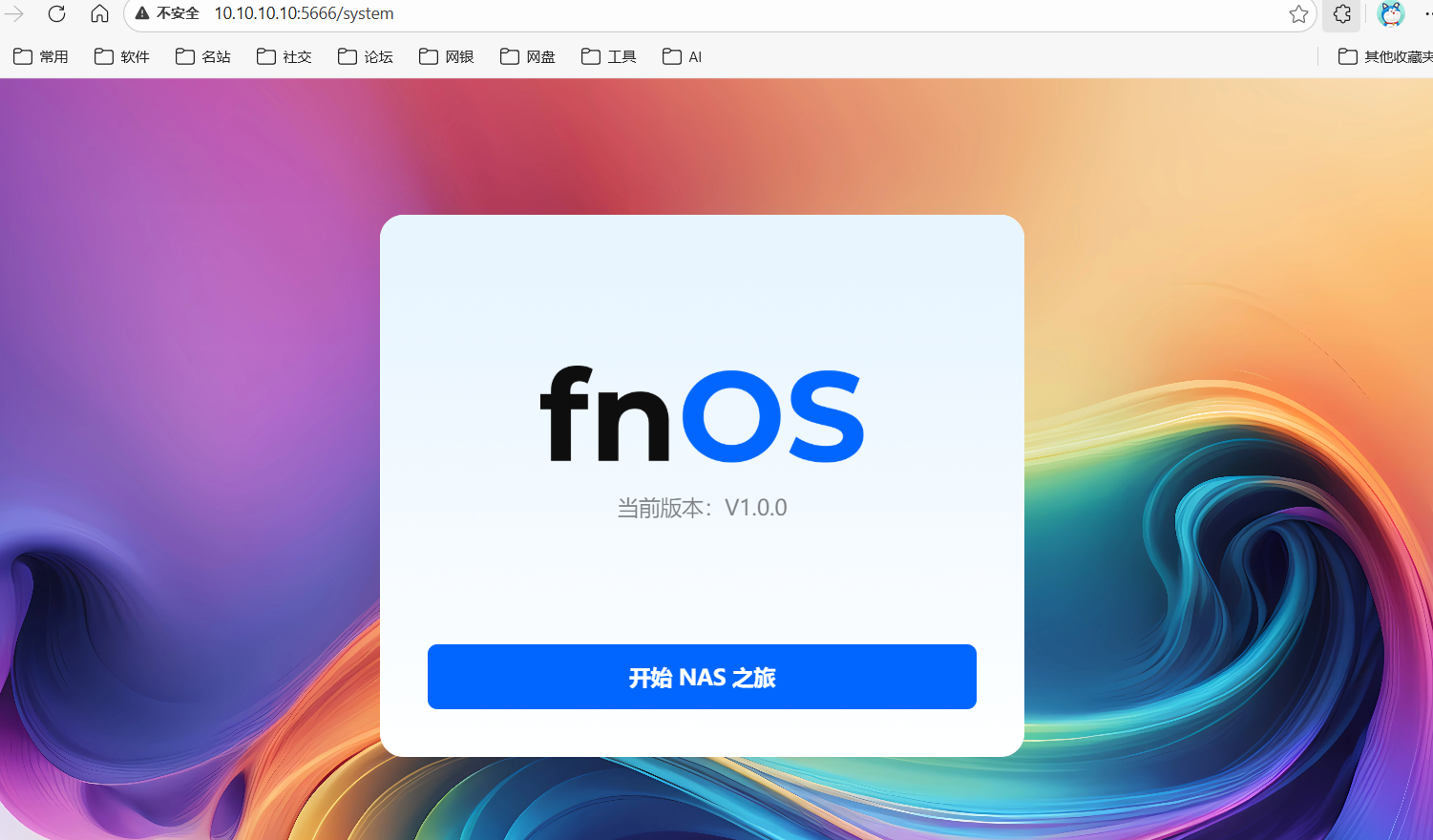Expand the 其他收藏夹 folder
Screen dimensions: 1433x840
(x=1384, y=56)
